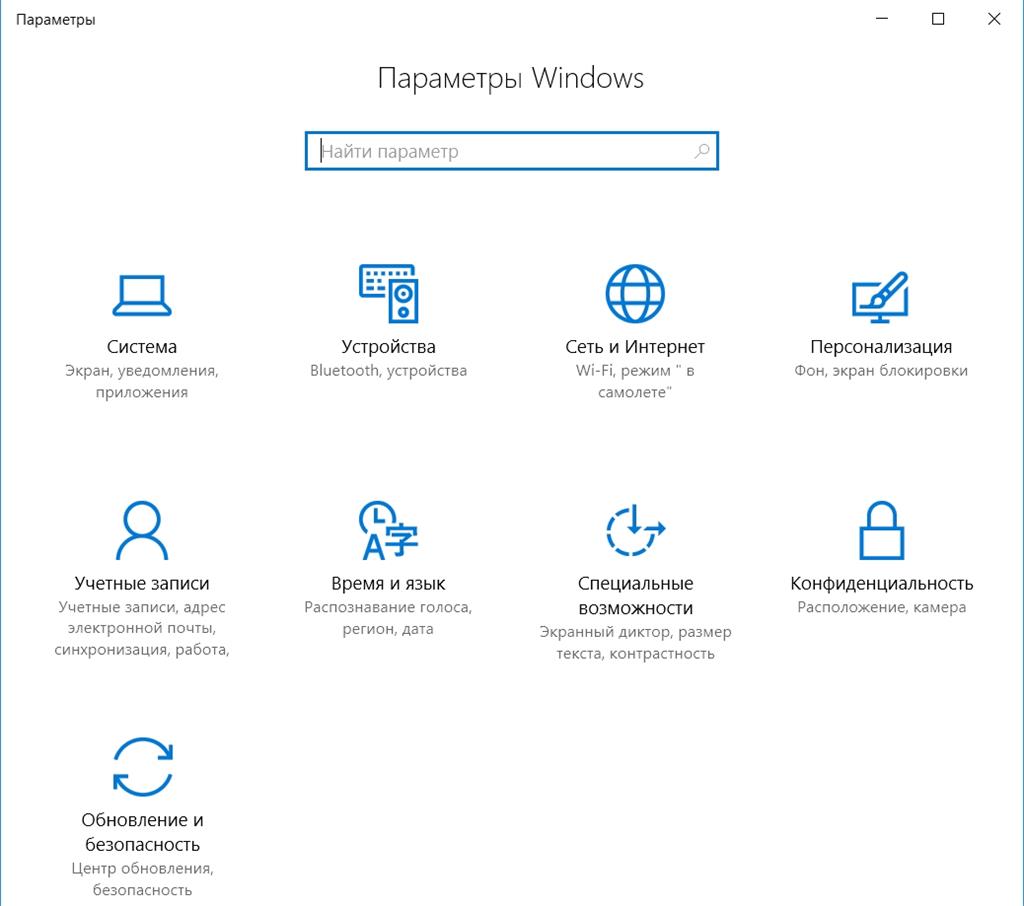Focus the Найти параметр search field
1024x906 pixels.
click(x=511, y=151)
